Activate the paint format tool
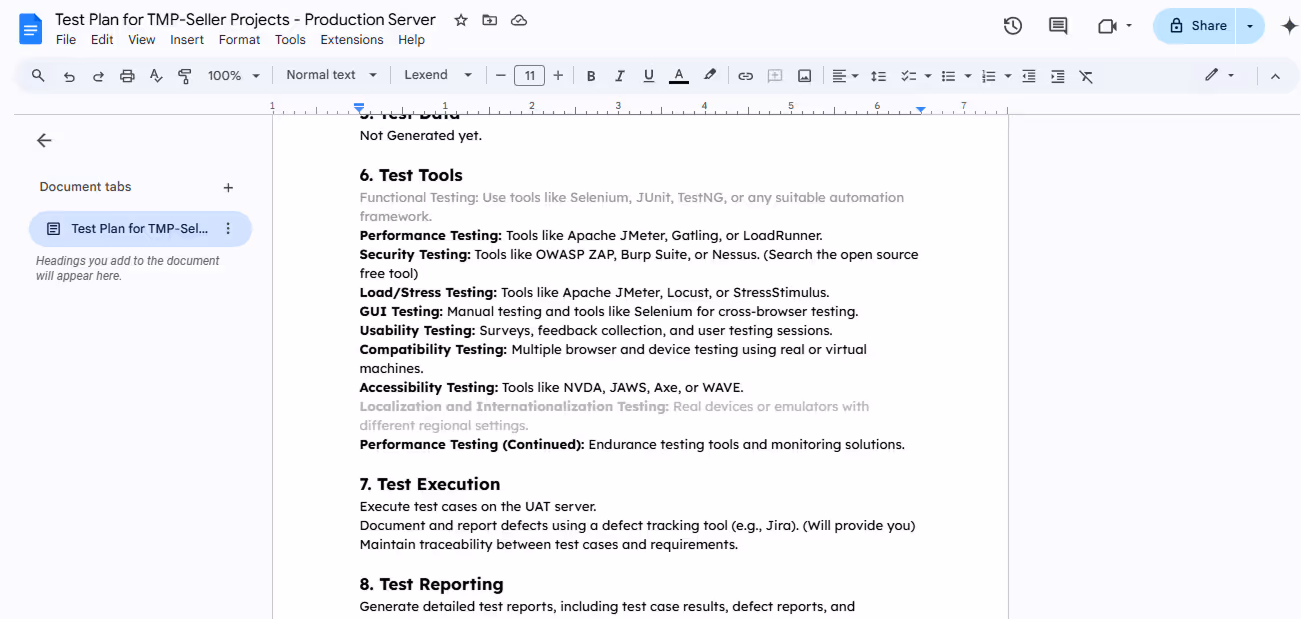Viewport: 1301px width, 619px height. pos(185,75)
